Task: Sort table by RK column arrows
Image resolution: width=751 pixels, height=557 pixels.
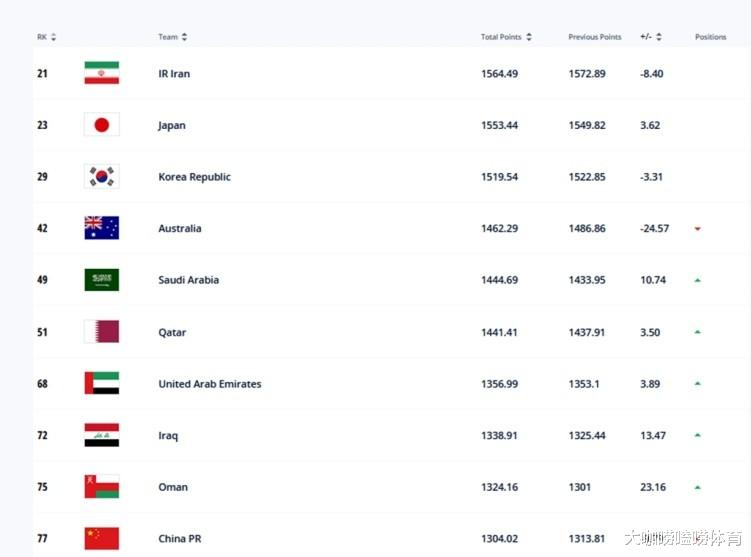Action: pos(54,37)
